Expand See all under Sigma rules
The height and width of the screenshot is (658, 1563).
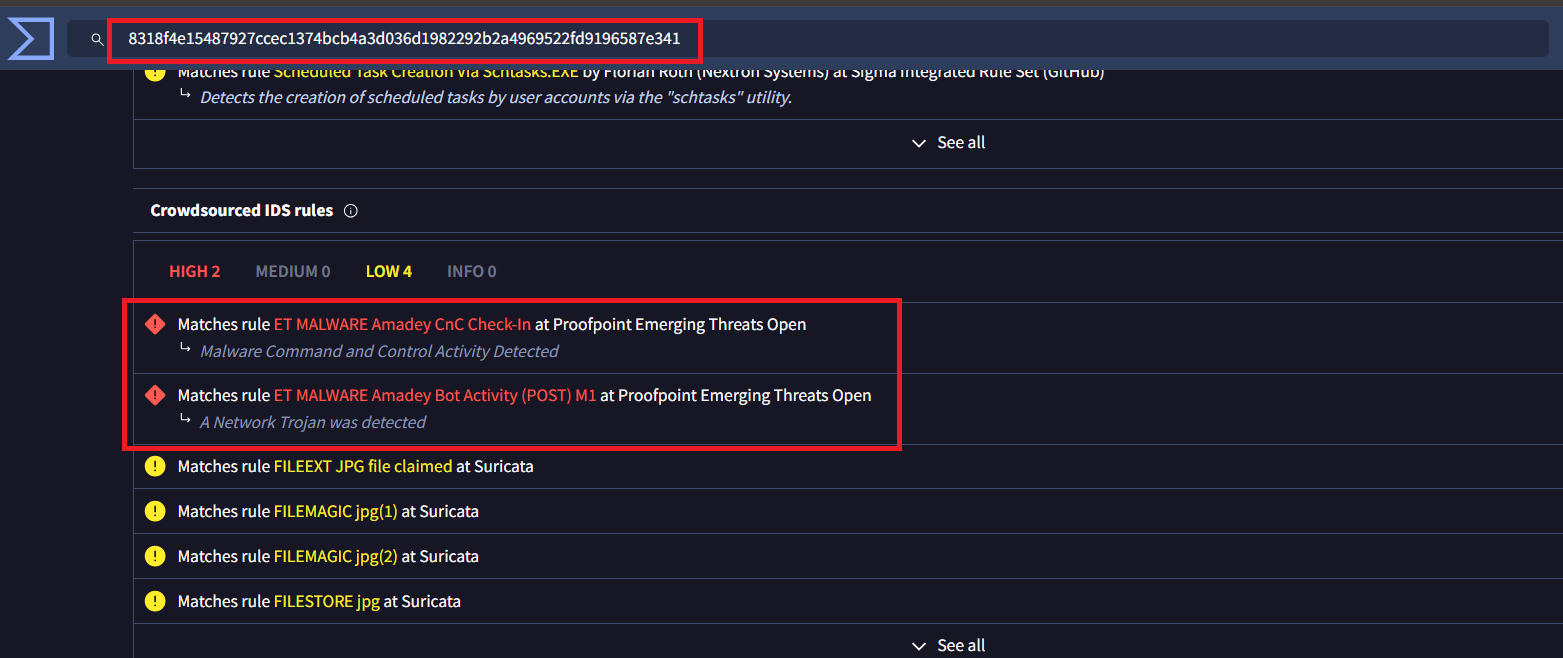point(948,143)
